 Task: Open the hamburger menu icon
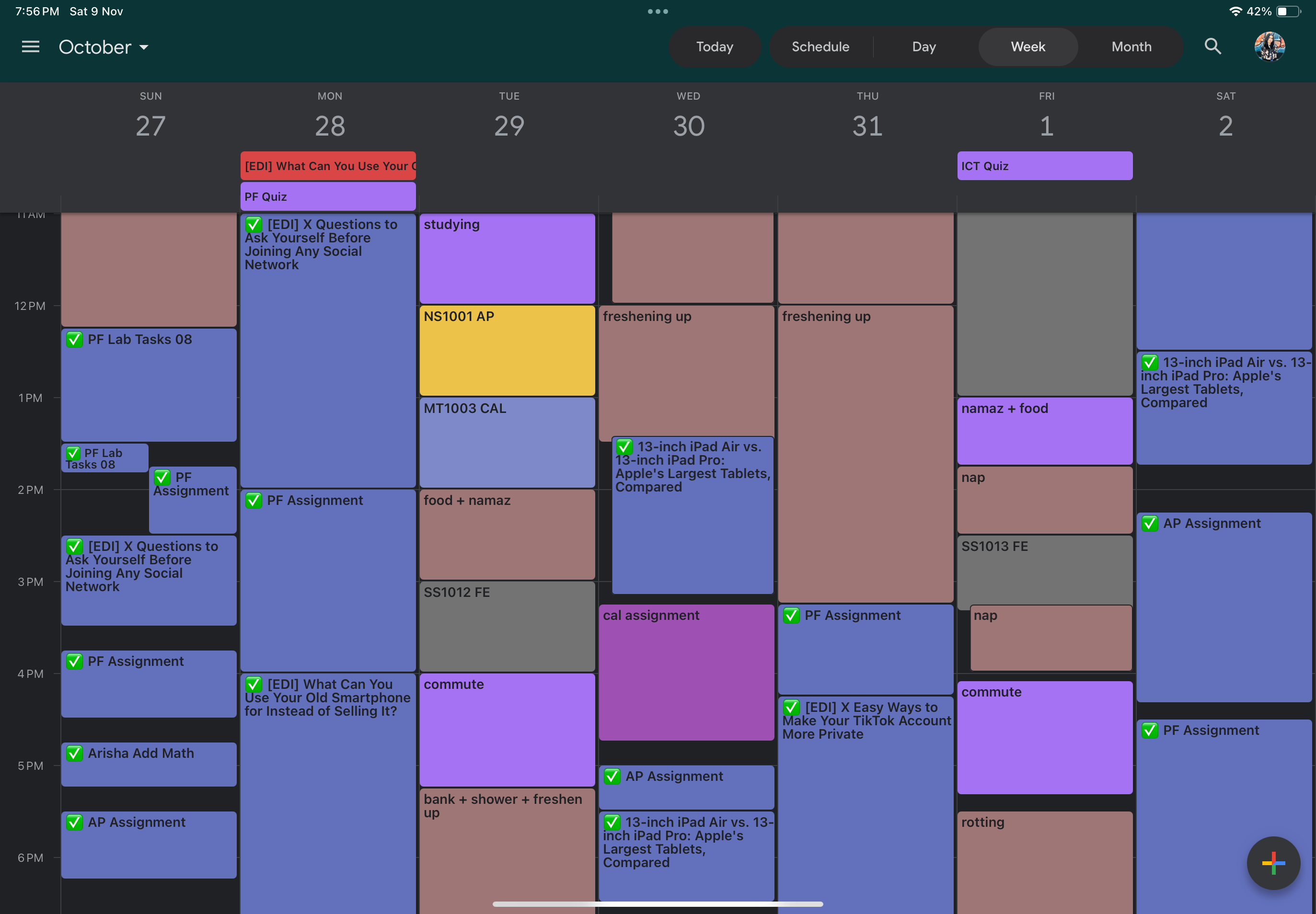point(29,46)
